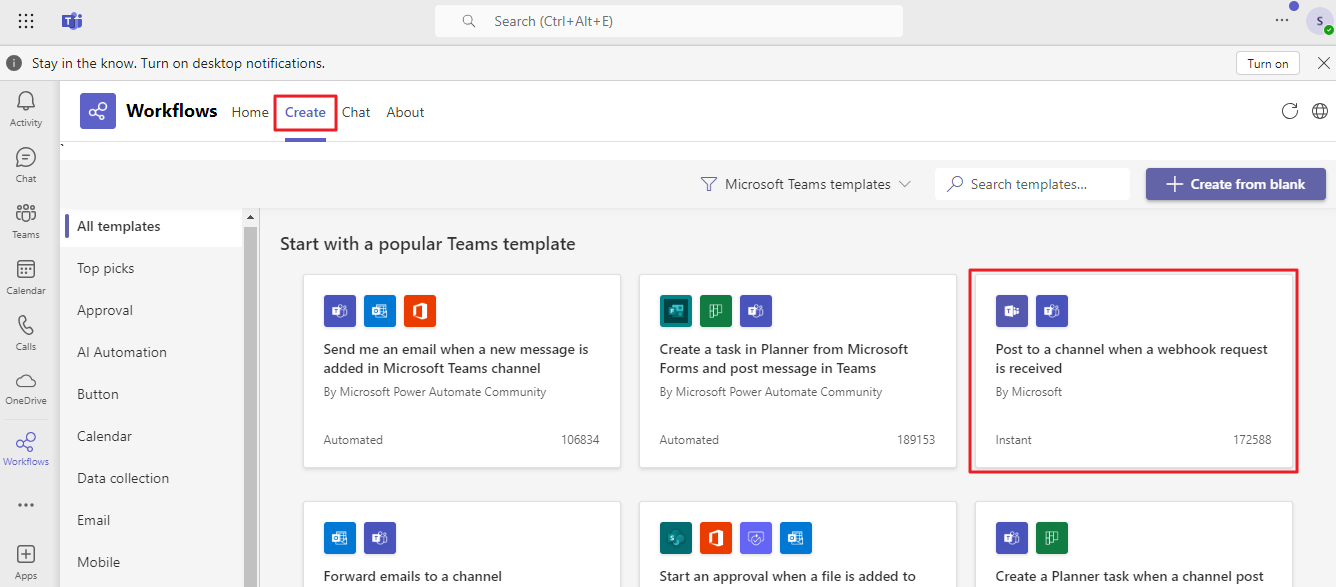The height and width of the screenshot is (587, 1336).
Task: Go to Teams in sidebar
Action: [26, 221]
